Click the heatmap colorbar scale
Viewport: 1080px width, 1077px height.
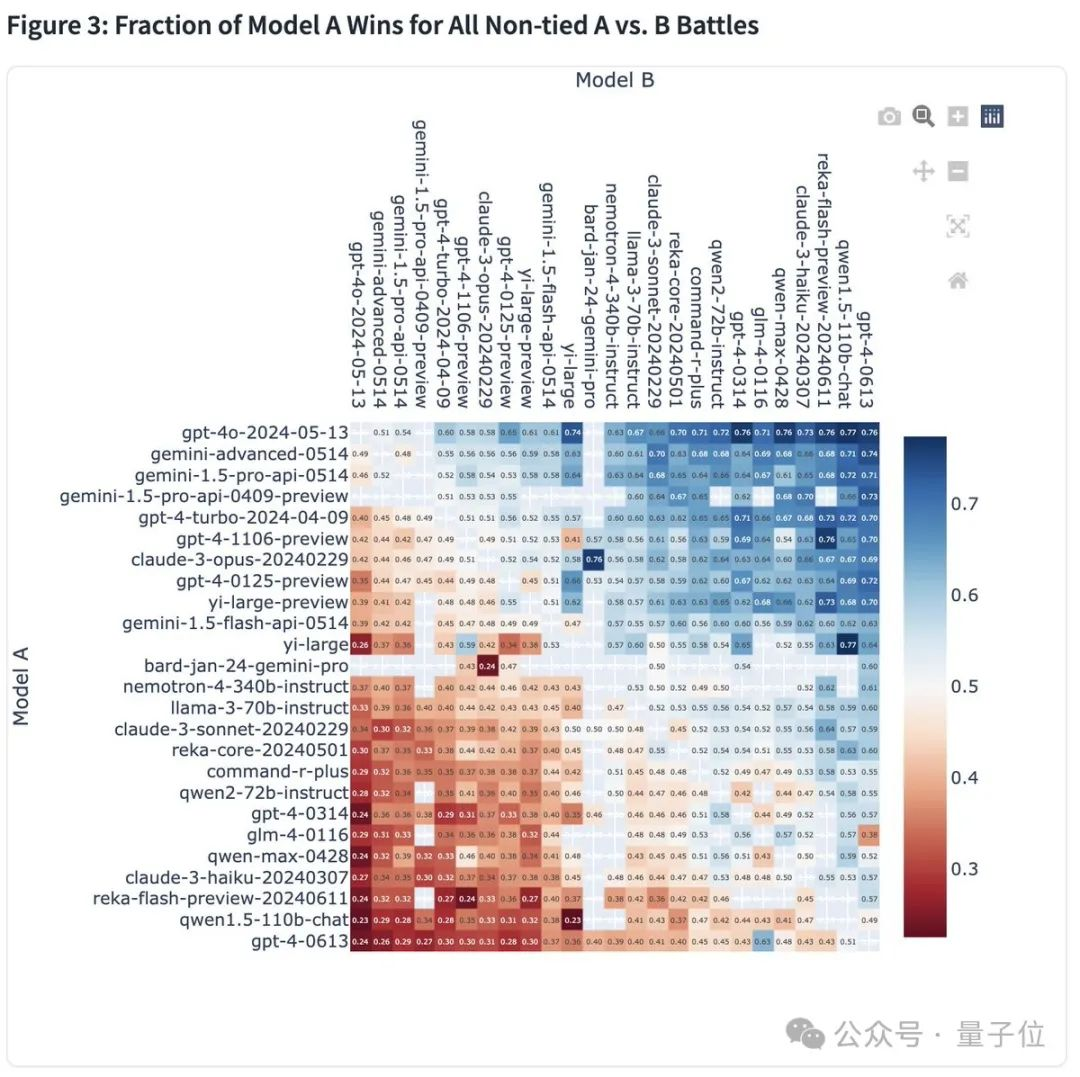(x=925, y=687)
